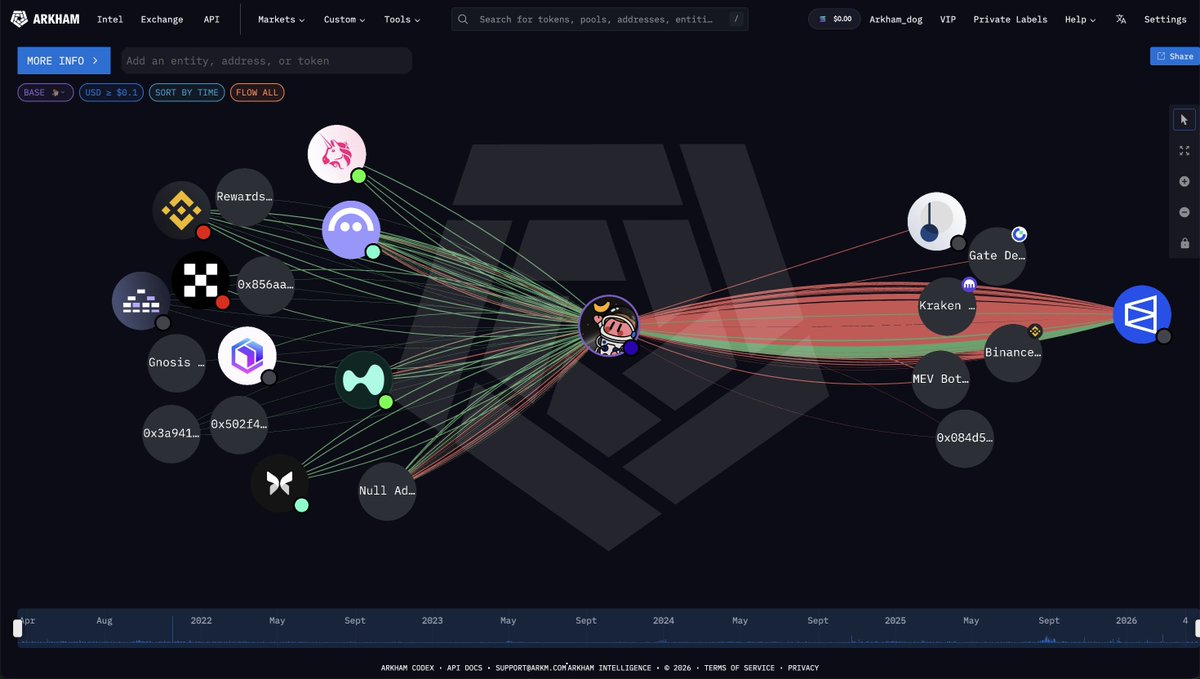This screenshot has height=679, width=1200.
Task: Click the MEV Bot… node
Action: coord(941,379)
